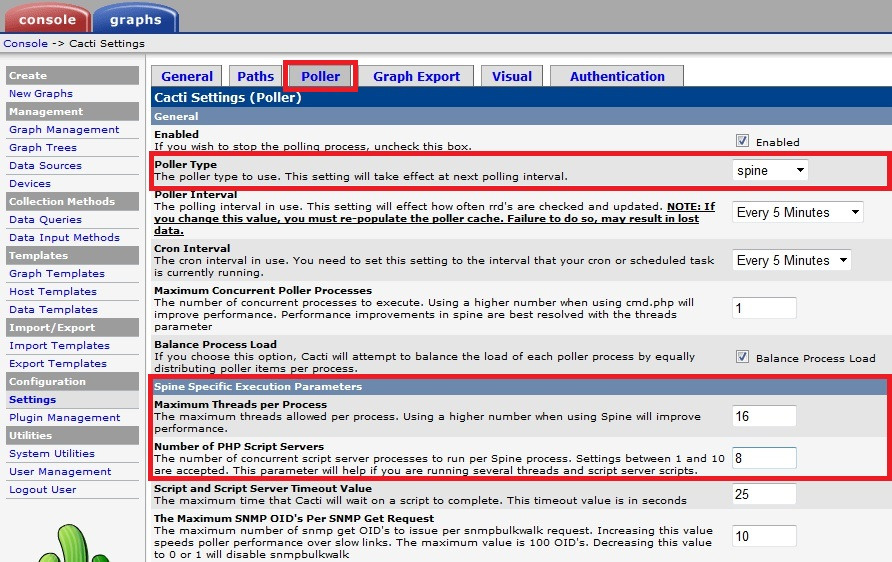
Task: Open Data Sources in the sidebar
Action: (46, 166)
